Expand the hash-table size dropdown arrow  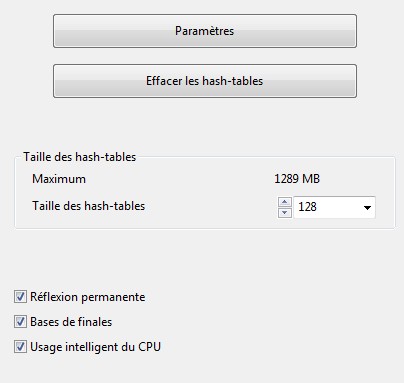tap(367, 208)
